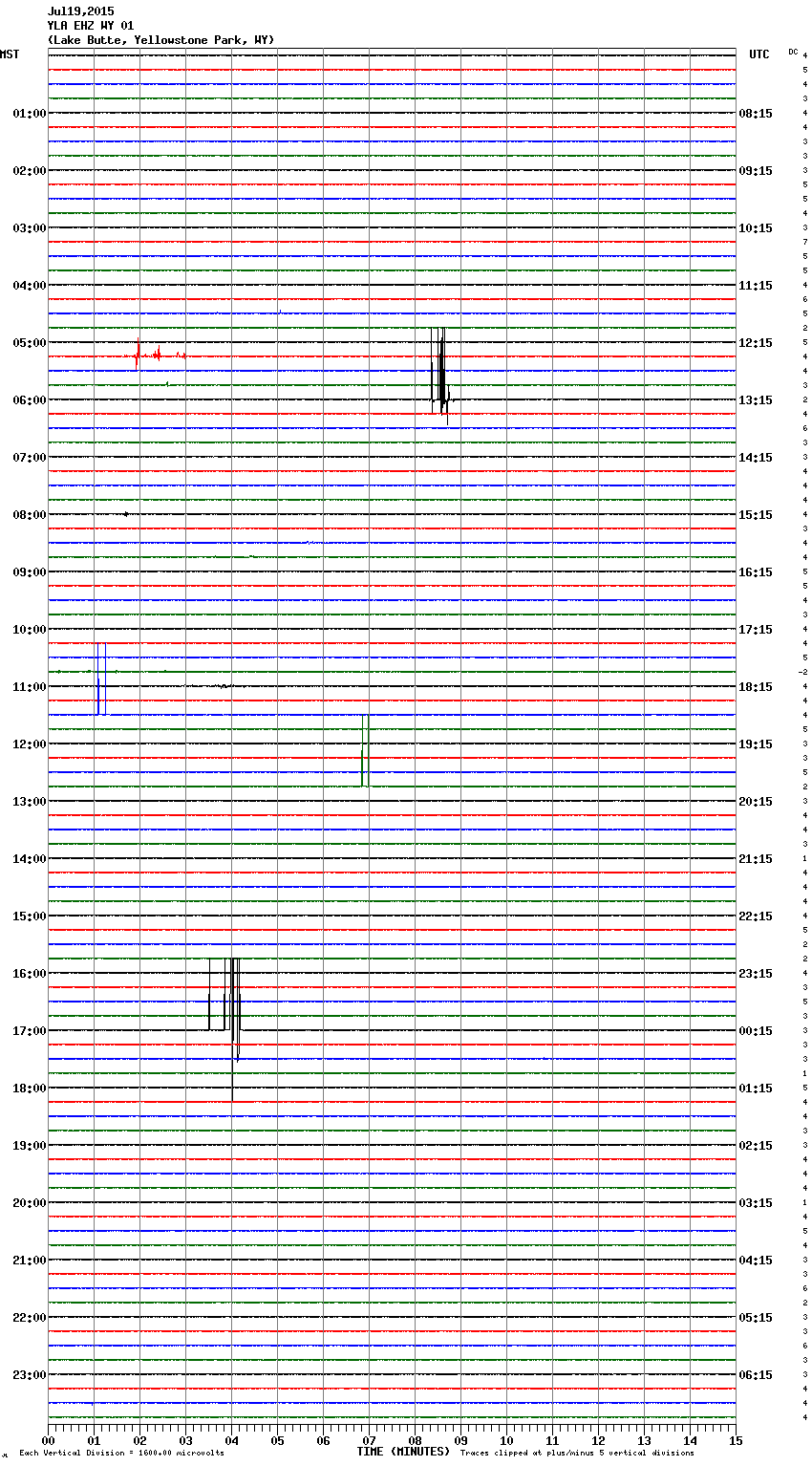Click the UTC timezone label
Screen dimensions: 812x1466
click(759, 54)
